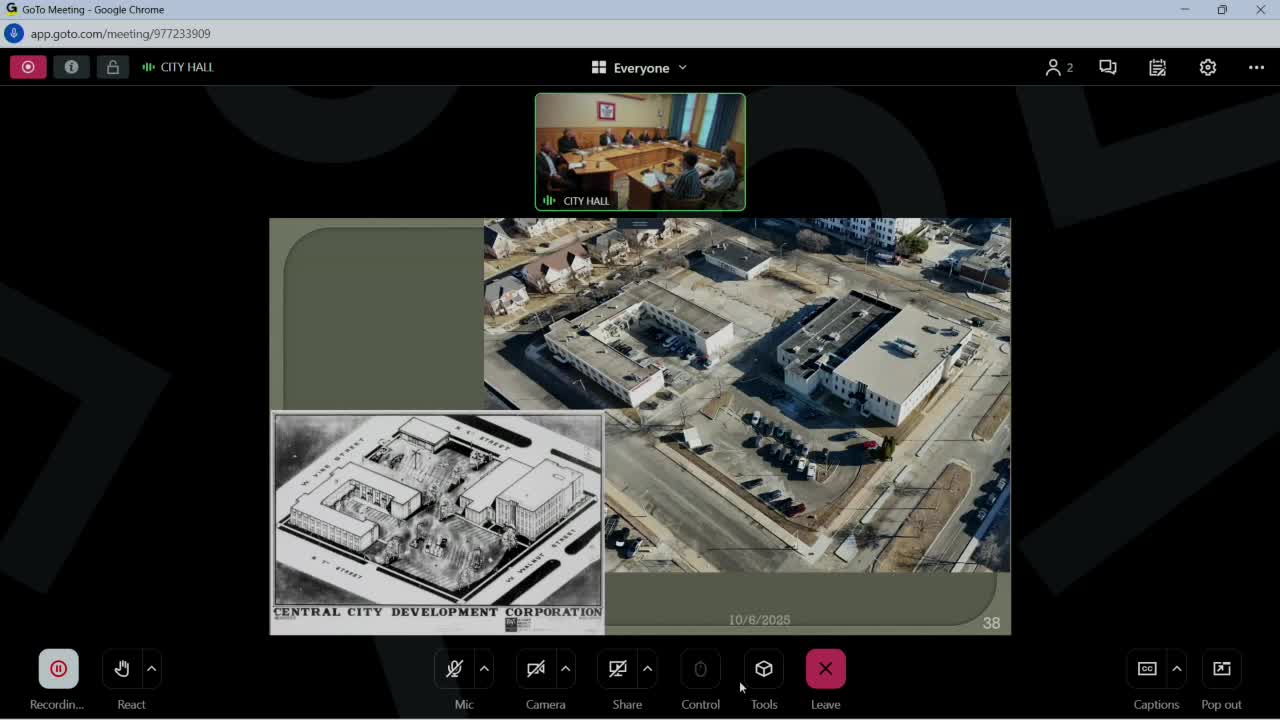Open GoTo meeting settings
Viewport: 1280px width, 720px height.
tap(1207, 67)
